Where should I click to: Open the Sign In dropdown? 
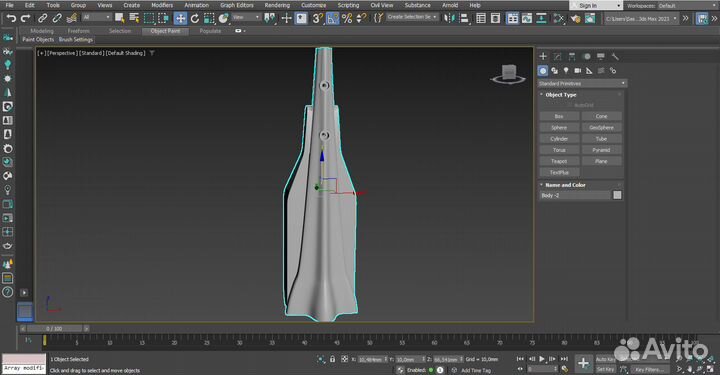(x=596, y=6)
